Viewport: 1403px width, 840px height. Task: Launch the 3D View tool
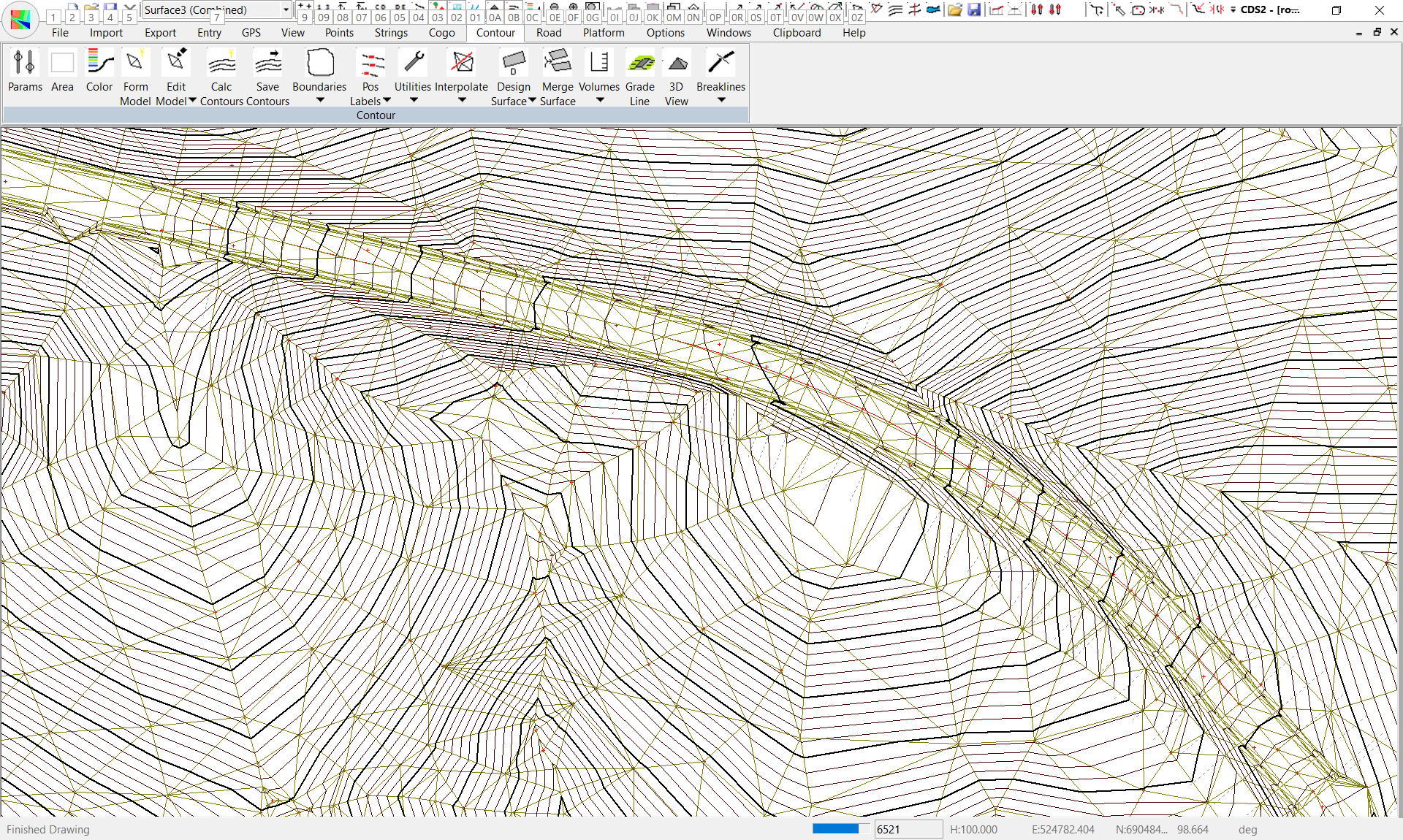tap(677, 64)
